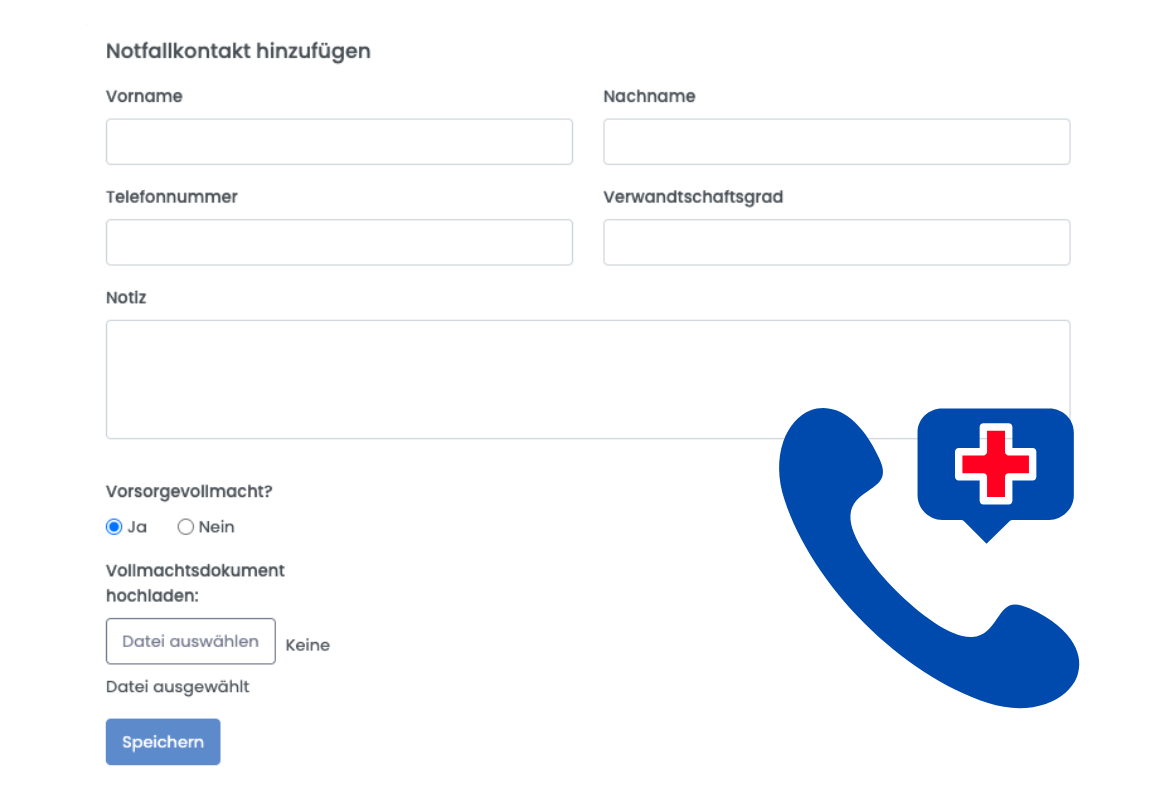Click the Verwandtschaftsgrad field label
Viewport: 1164px width, 792px height.
tap(693, 197)
